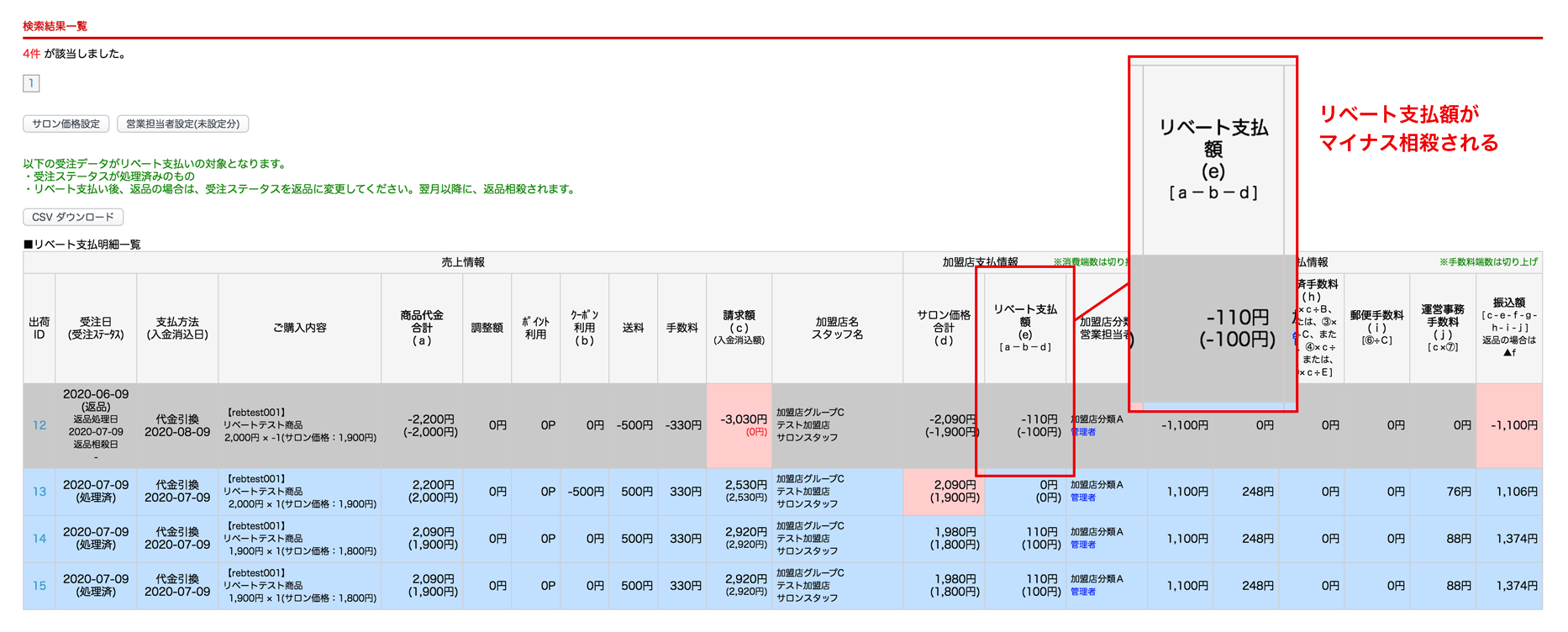Click the 振込額 column header

coord(1509,328)
